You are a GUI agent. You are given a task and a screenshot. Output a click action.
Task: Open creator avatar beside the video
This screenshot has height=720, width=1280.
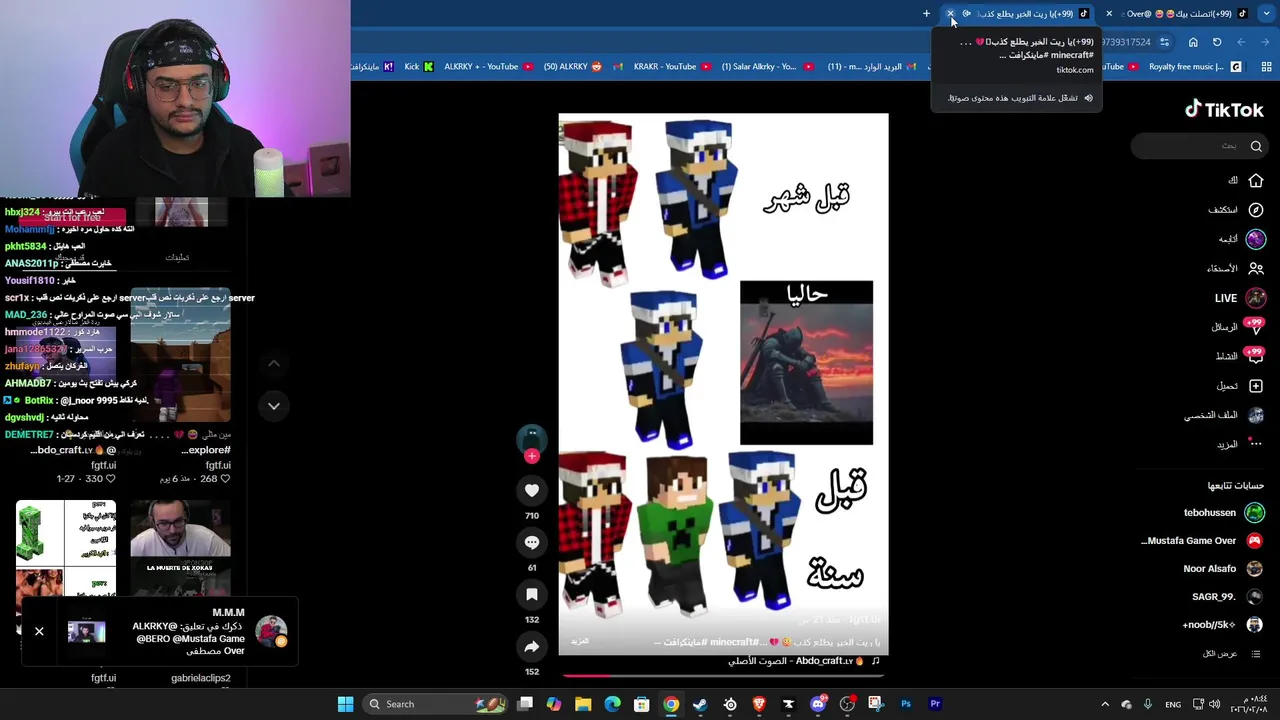532,438
